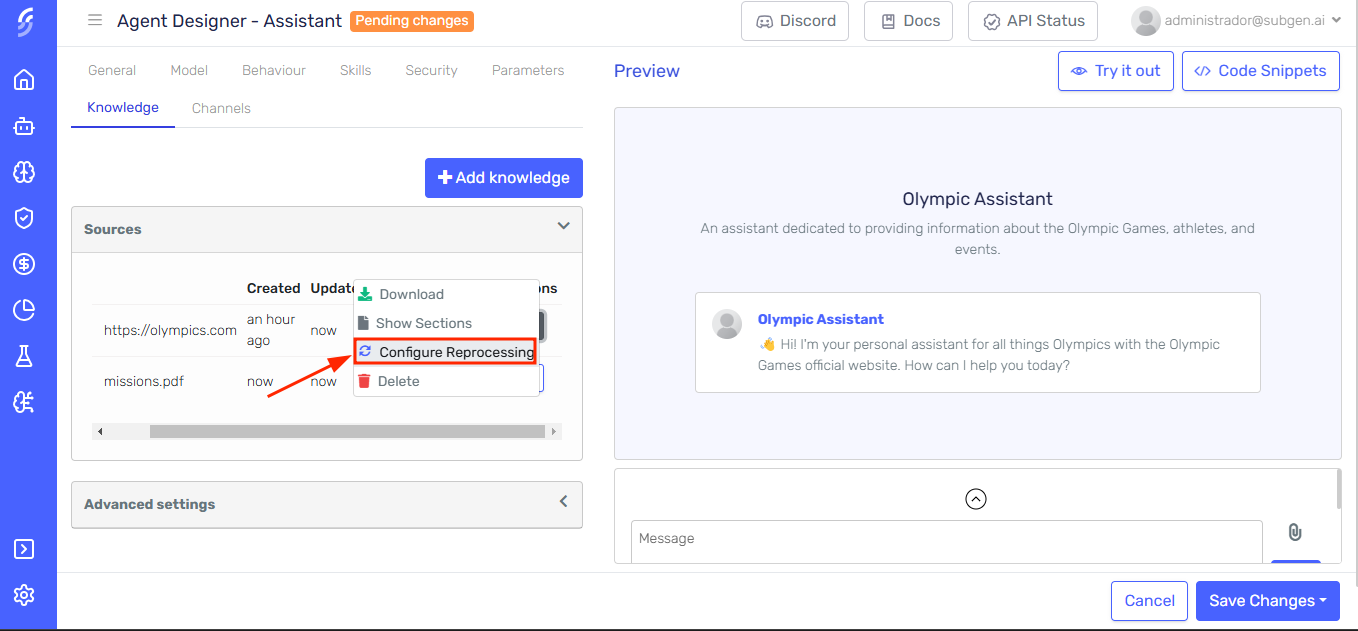
Task: Open the administrador@subgen.ai account dropdown
Action: [1252, 20]
